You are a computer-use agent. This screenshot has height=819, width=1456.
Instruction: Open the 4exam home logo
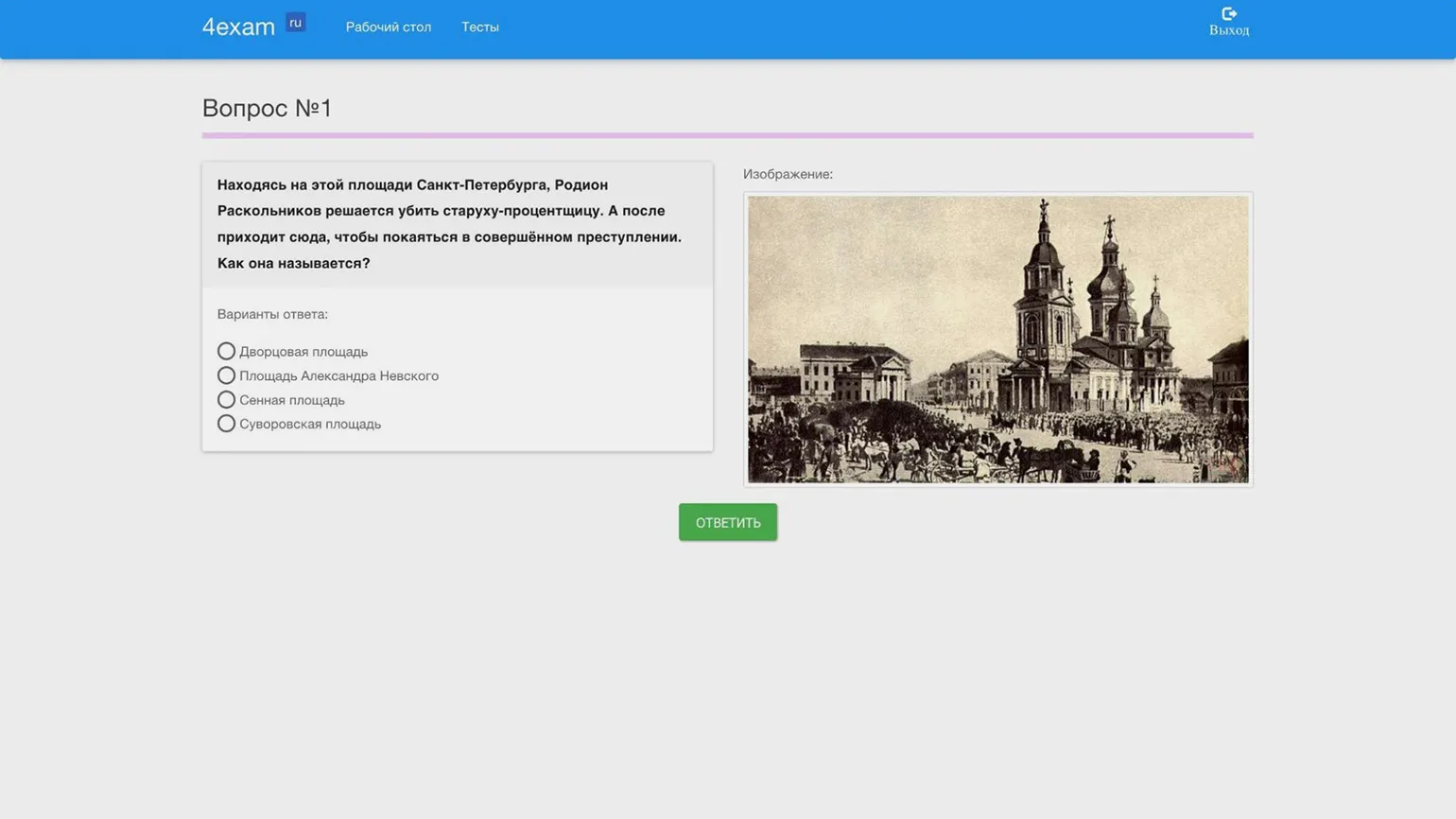tap(238, 26)
